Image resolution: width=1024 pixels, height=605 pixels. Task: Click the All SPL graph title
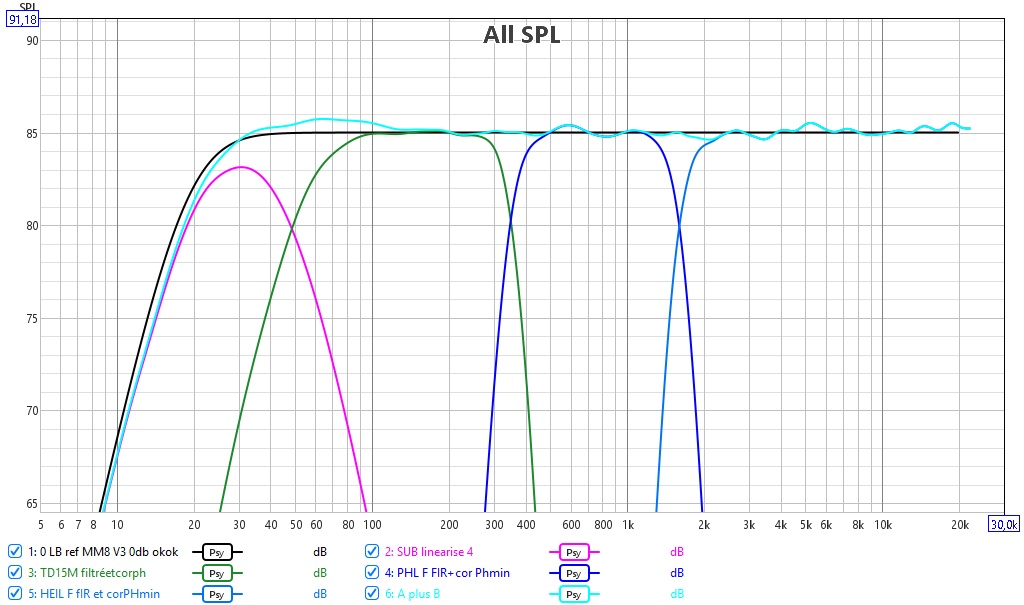pyautogui.click(x=522, y=35)
